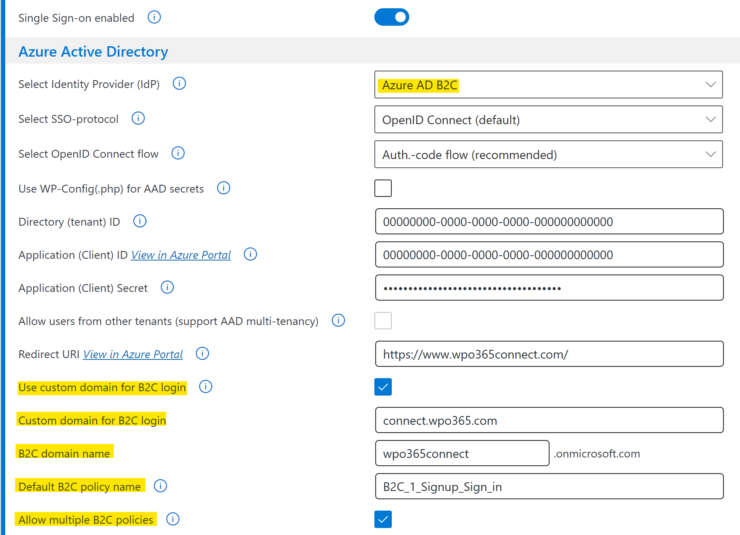Show info icon next to Redirect URI

click(x=202, y=354)
